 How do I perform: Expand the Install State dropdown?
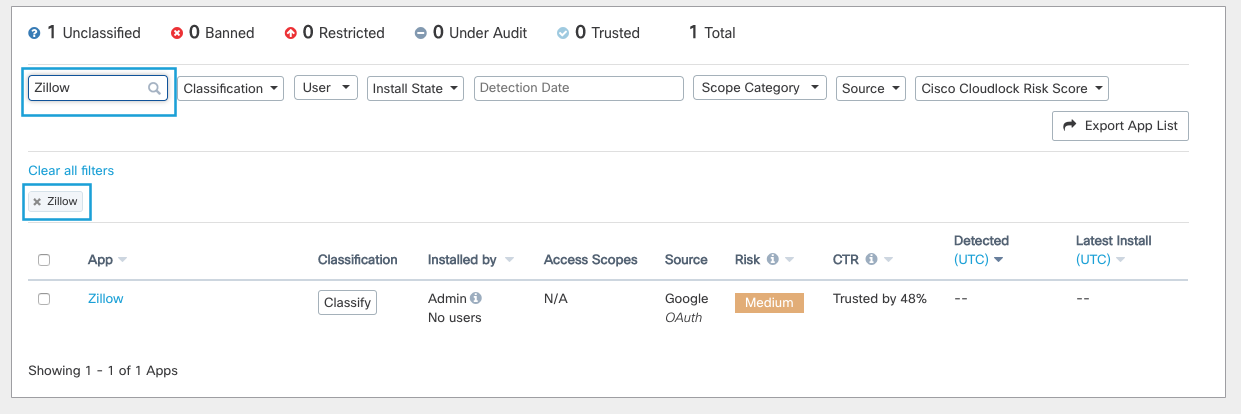coord(416,88)
